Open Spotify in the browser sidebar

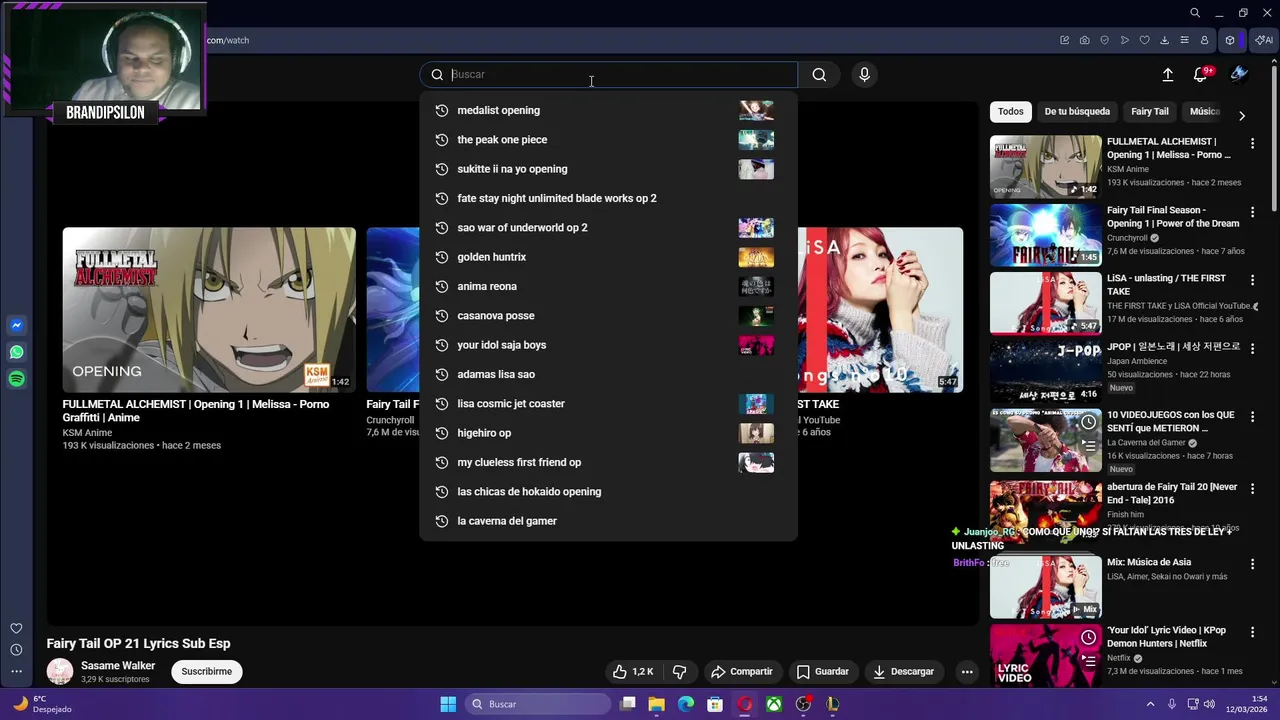(16, 379)
